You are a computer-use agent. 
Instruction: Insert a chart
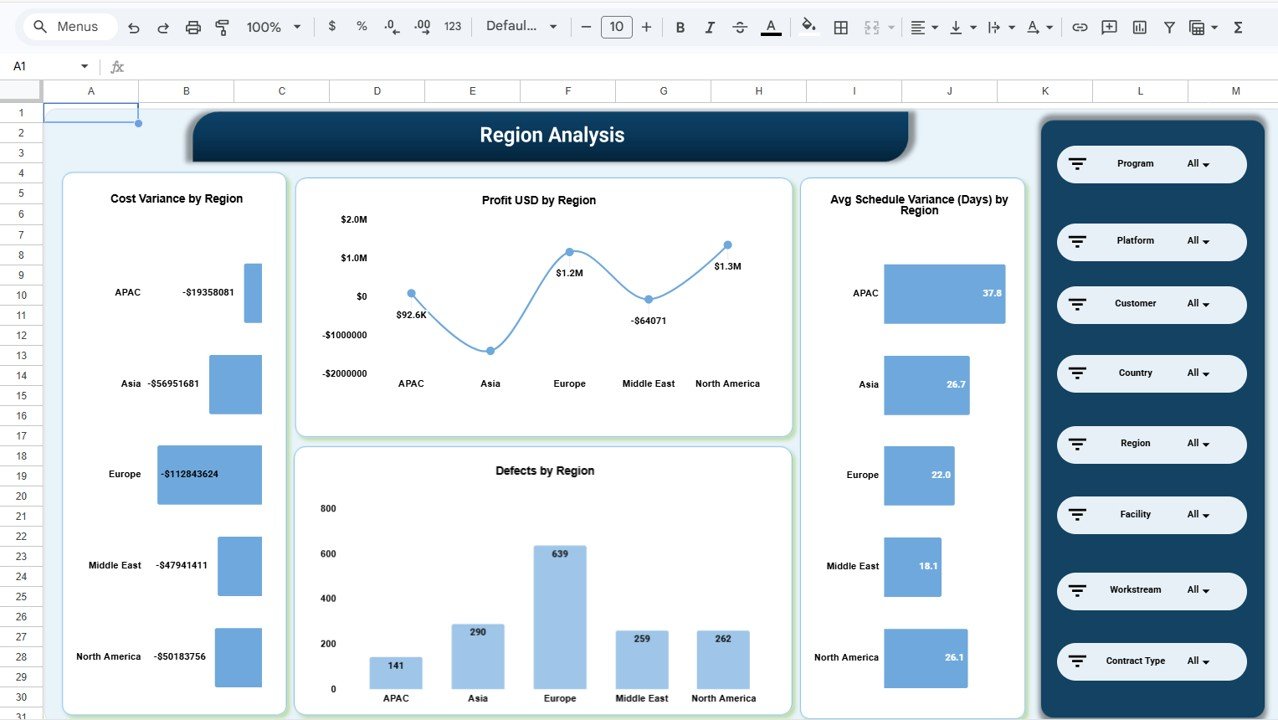coord(1138,27)
